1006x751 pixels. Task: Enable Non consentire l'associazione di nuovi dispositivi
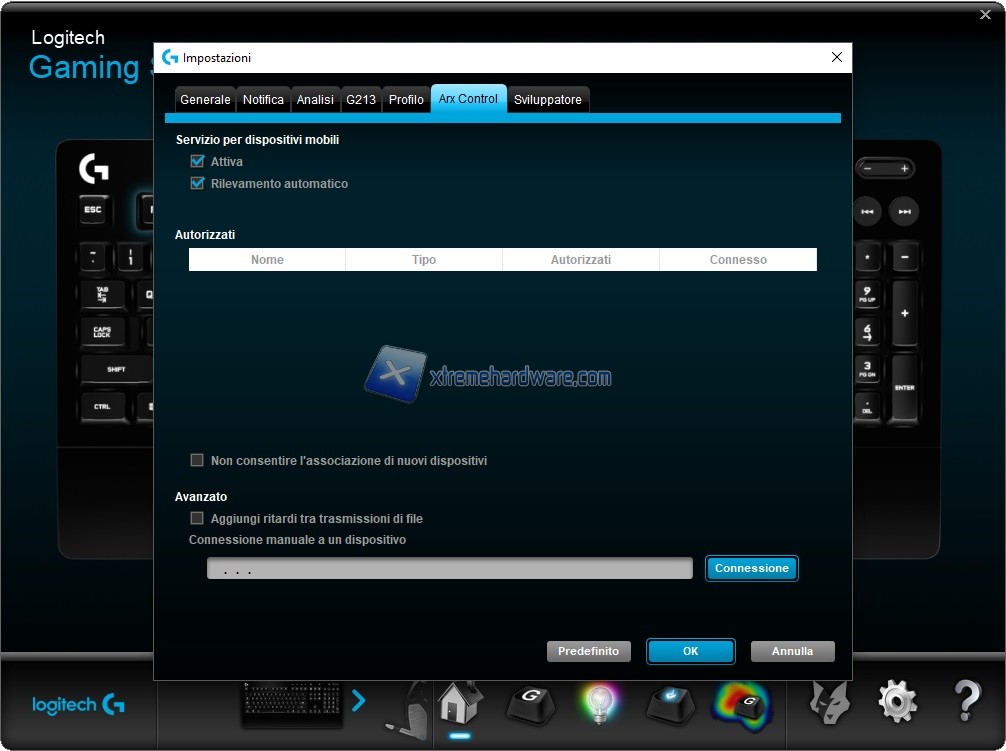[197, 461]
